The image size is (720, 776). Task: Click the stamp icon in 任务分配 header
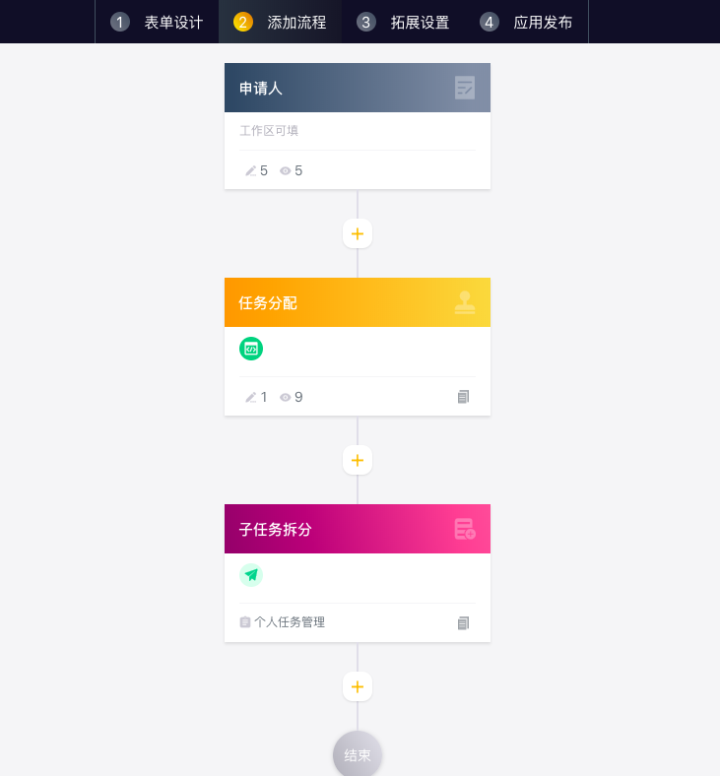click(x=465, y=302)
